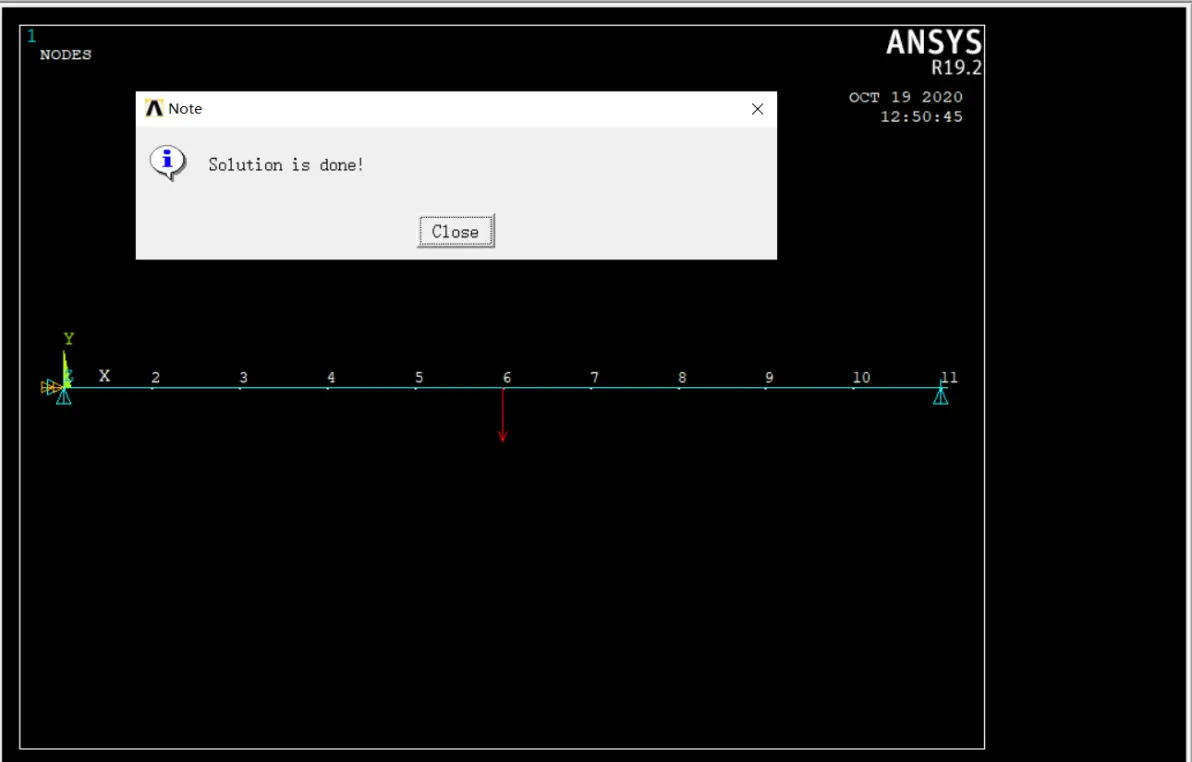This screenshot has width=1192, height=762.
Task: Click the ANSYS logo icon in dialog title
Action: [154, 109]
